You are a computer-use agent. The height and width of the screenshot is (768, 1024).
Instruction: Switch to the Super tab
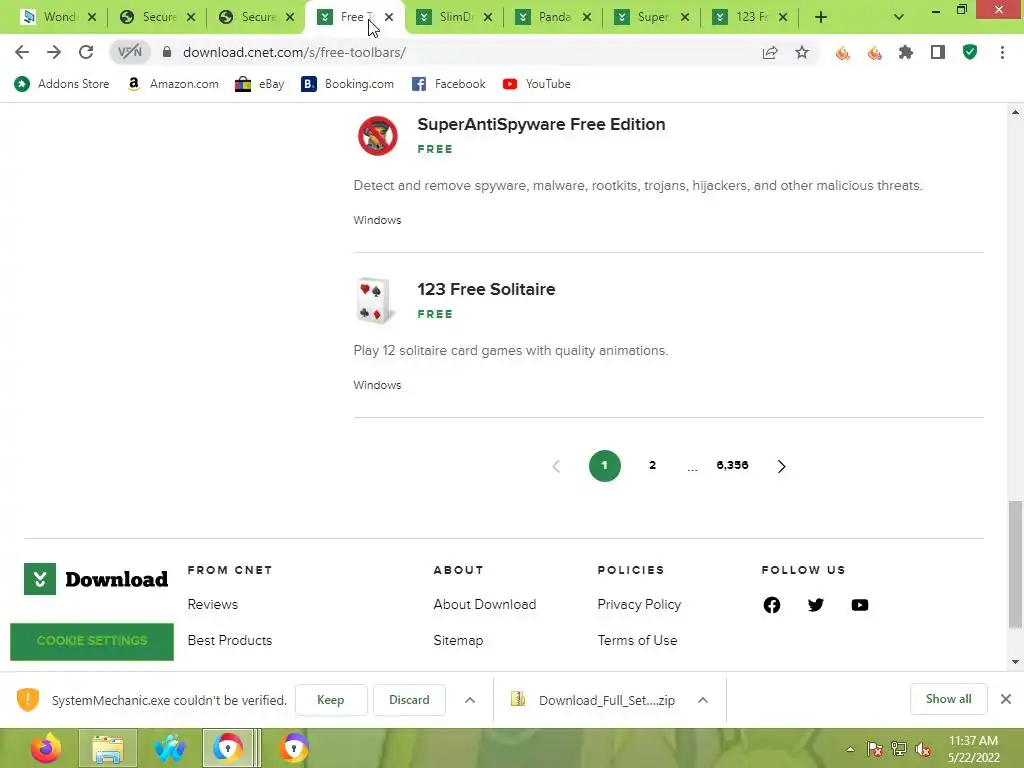tap(652, 17)
